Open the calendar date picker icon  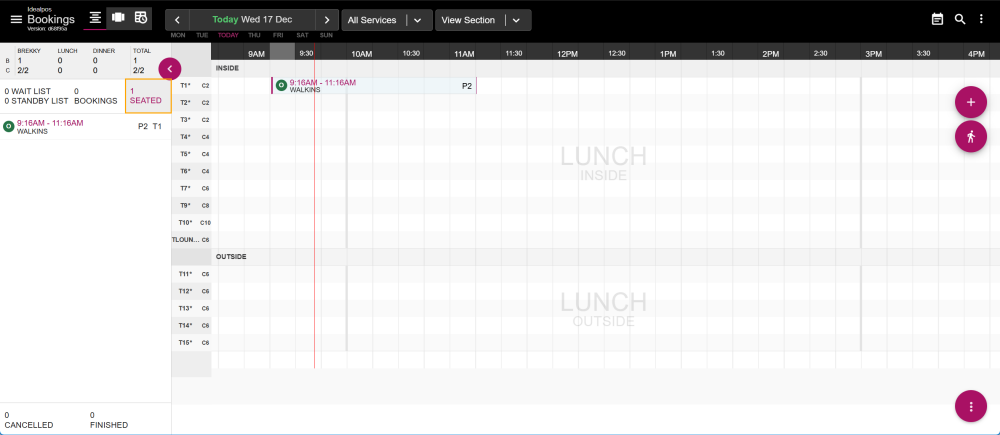pyautogui.click(x=937, y=19)
